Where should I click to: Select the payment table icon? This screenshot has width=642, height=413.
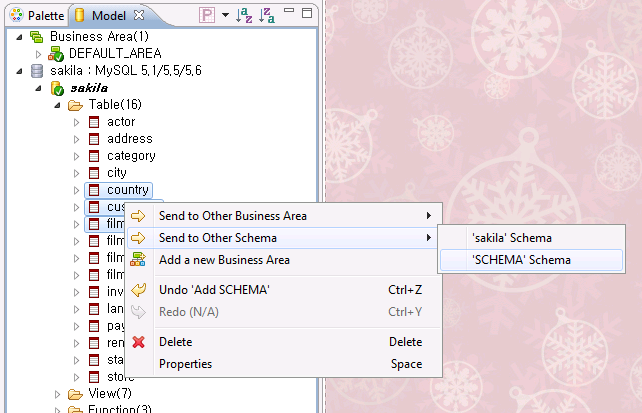pos(94,326)
